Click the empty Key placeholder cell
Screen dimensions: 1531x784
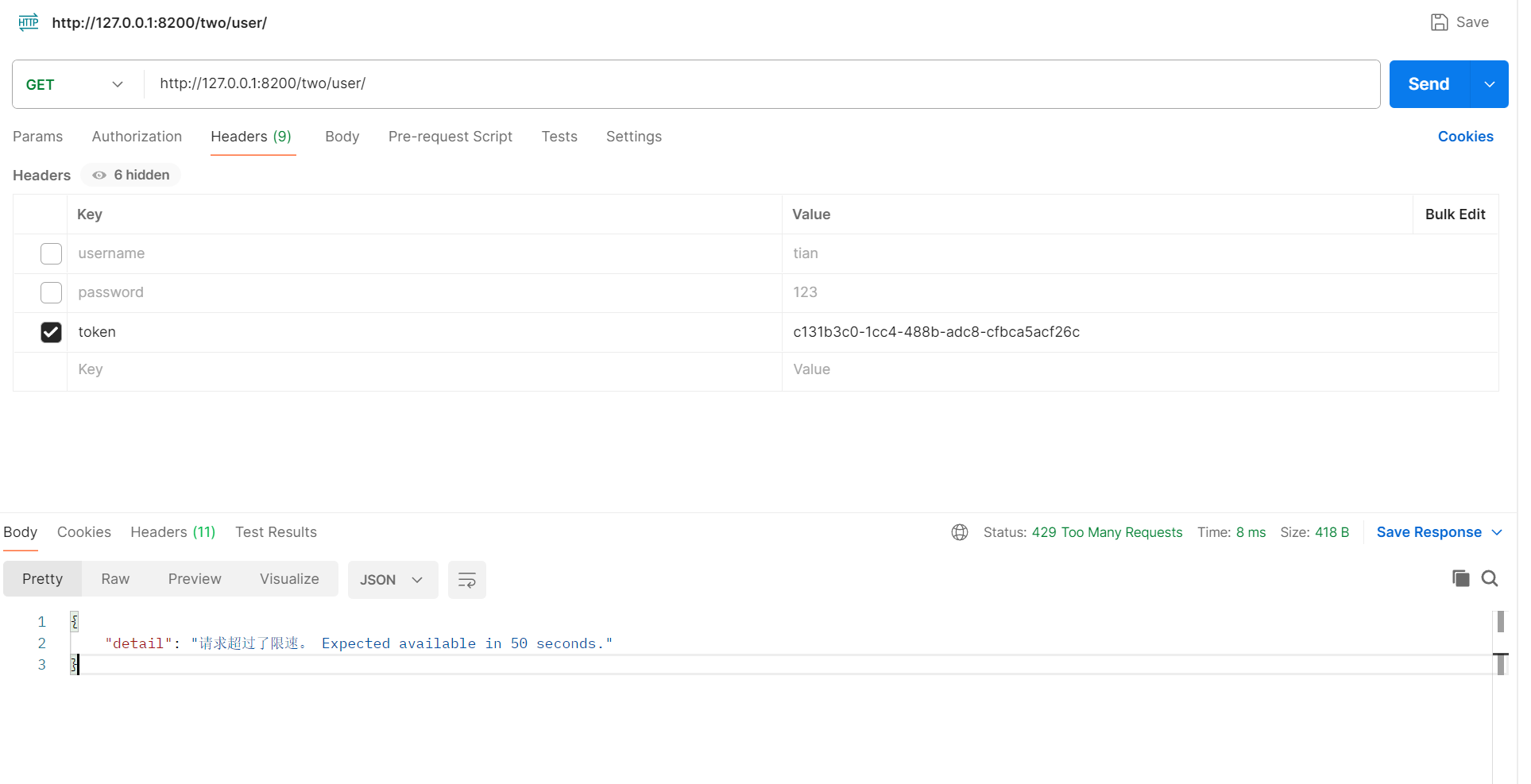(x=424, y=370)
